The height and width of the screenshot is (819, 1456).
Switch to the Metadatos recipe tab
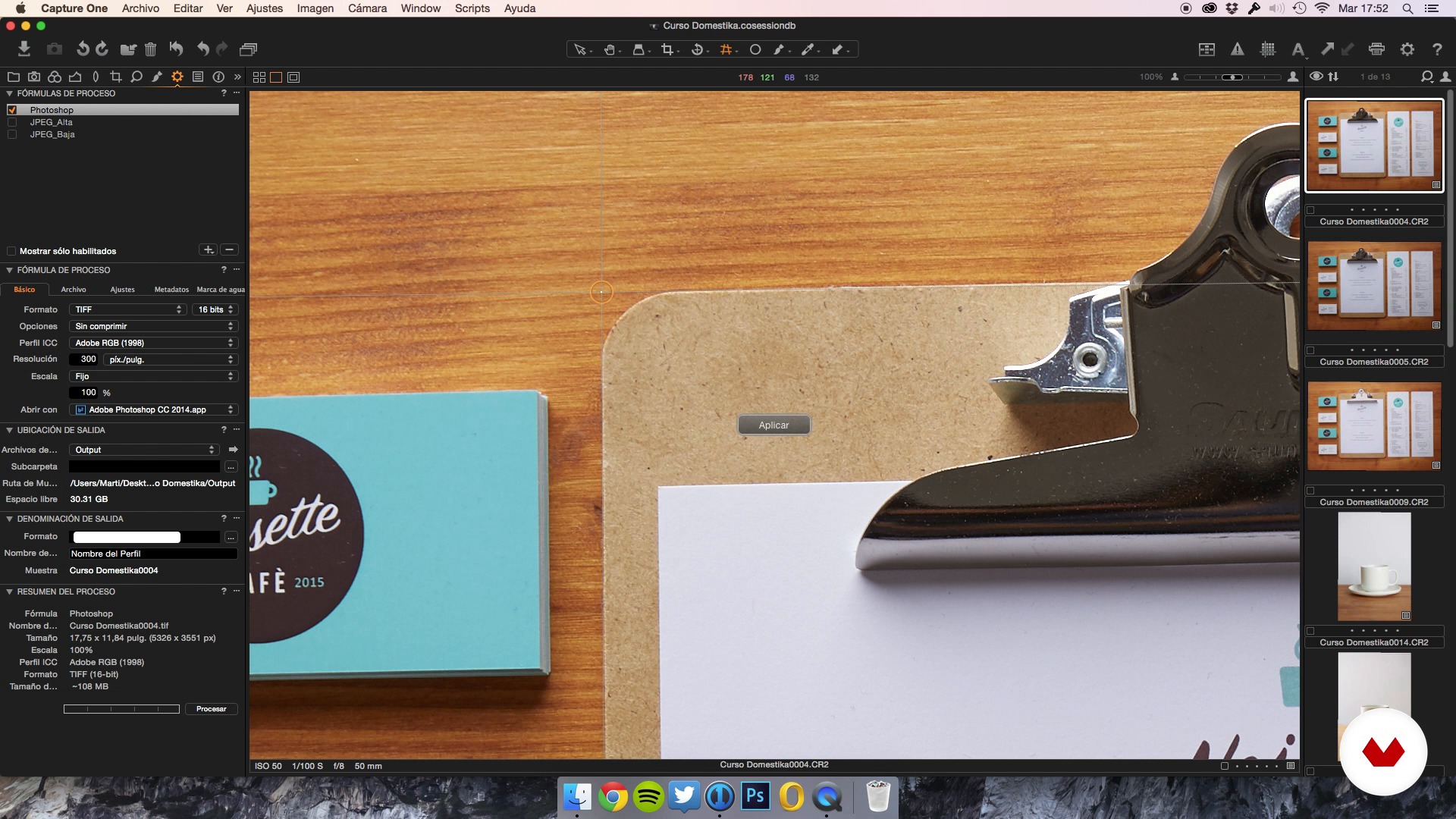171,290
